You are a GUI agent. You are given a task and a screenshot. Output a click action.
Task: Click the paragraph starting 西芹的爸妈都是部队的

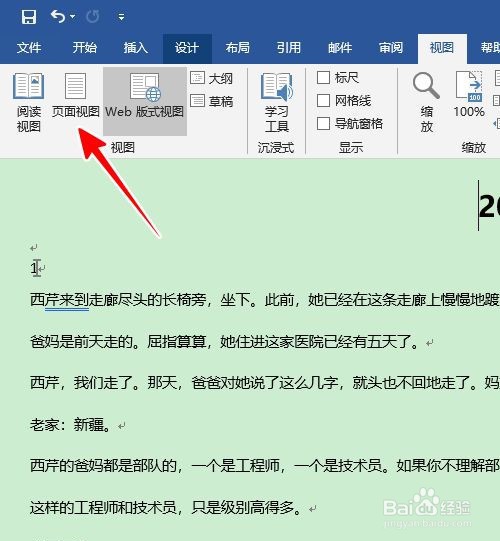pos(265,465)
